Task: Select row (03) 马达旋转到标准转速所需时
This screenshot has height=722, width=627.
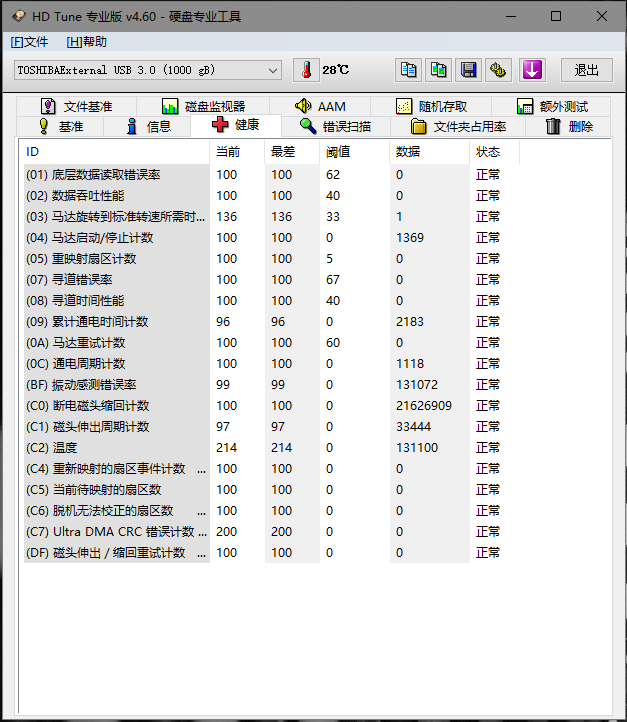Action: tap(272, 217)
